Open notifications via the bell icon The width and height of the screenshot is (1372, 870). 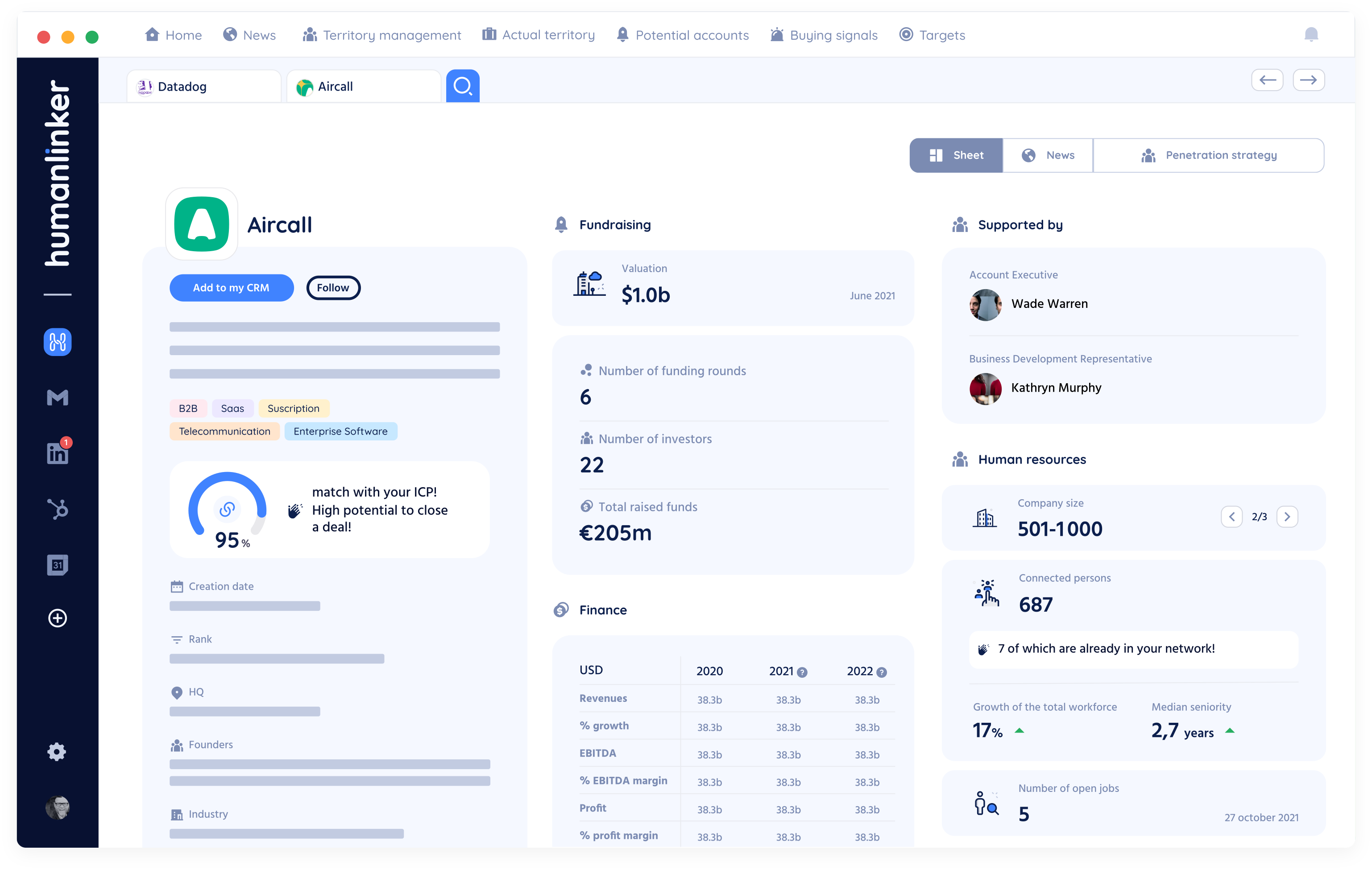point(1311,34)
